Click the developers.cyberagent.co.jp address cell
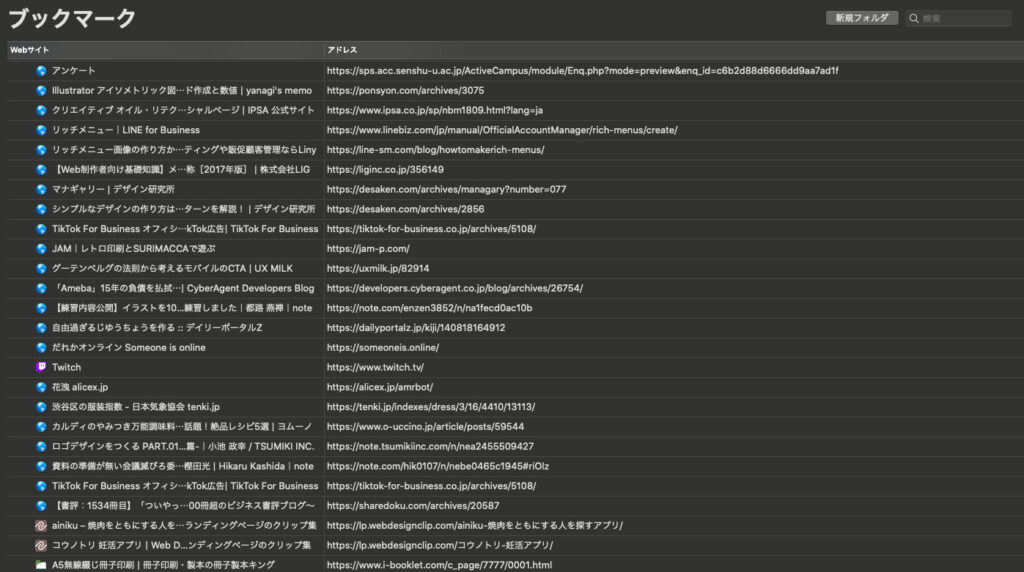 455,288
